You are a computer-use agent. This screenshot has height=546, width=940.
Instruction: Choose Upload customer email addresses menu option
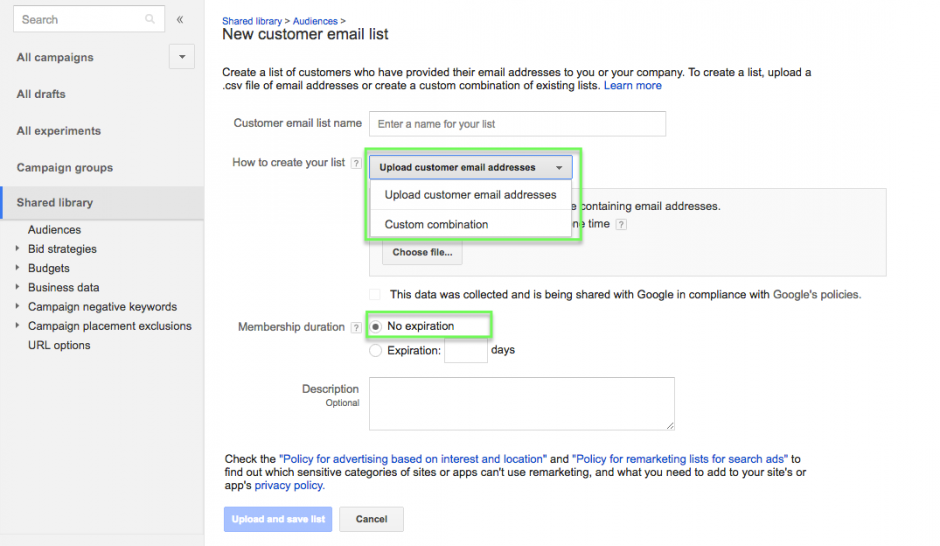coord(471,195)
